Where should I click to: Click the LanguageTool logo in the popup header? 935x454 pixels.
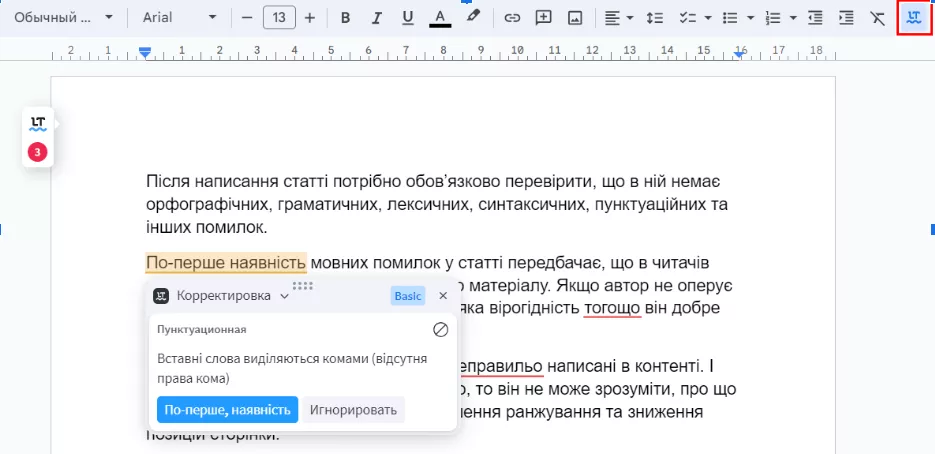(161, 296)
